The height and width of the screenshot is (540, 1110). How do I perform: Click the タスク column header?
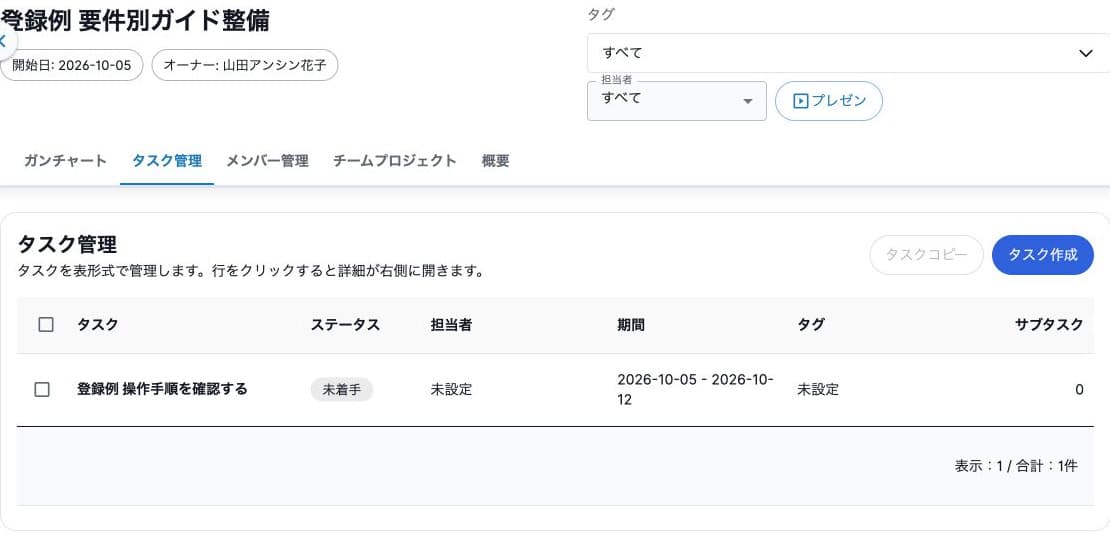(x=98, y=325)
